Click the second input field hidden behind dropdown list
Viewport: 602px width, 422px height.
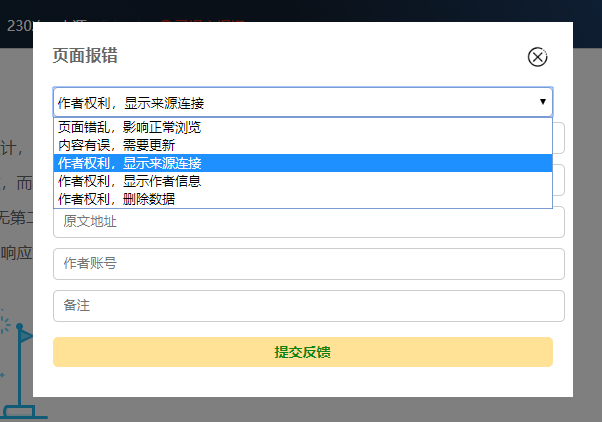[x=559, y=180]
